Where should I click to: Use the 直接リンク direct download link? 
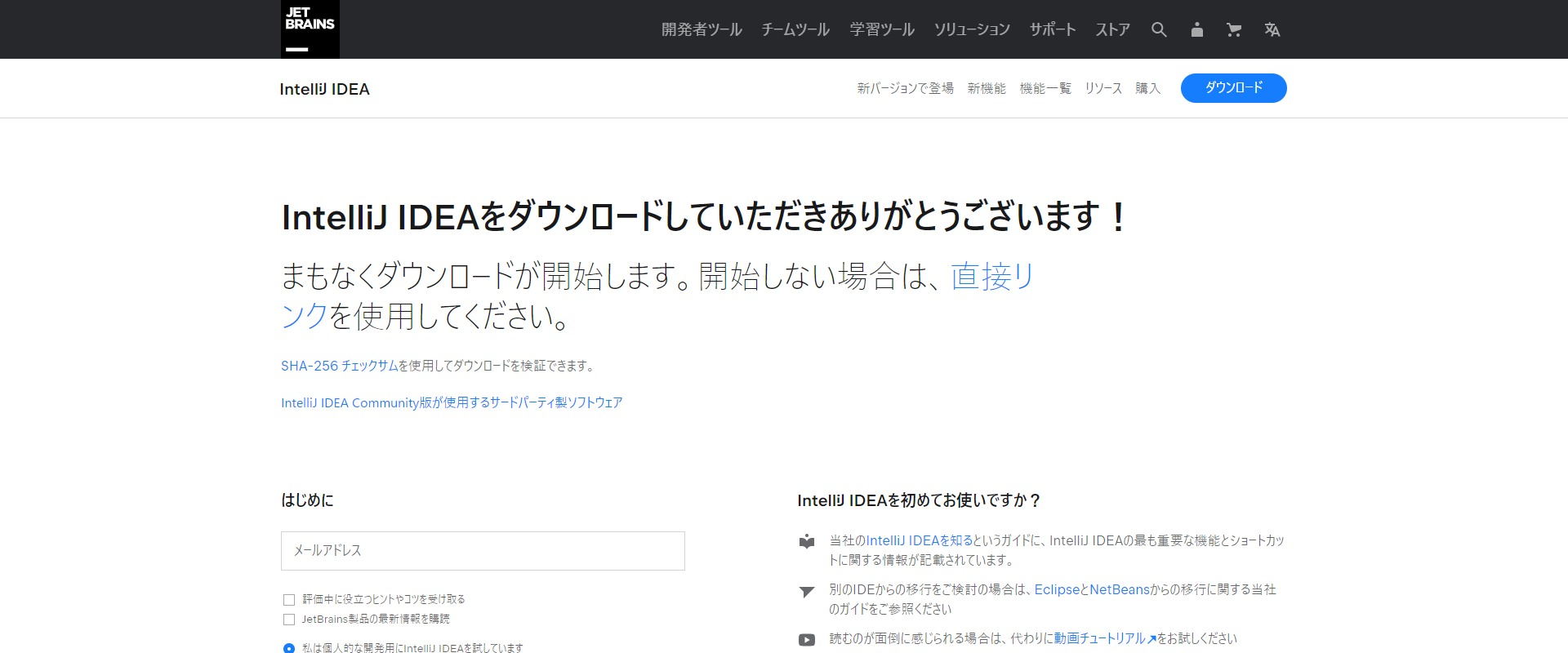coord(992,277)
